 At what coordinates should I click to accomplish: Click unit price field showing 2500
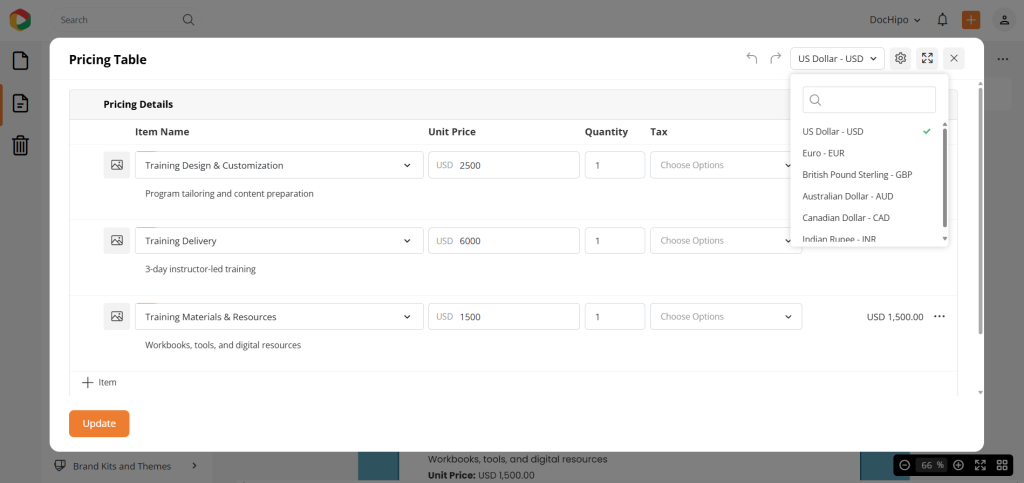(x=504, y=165)
